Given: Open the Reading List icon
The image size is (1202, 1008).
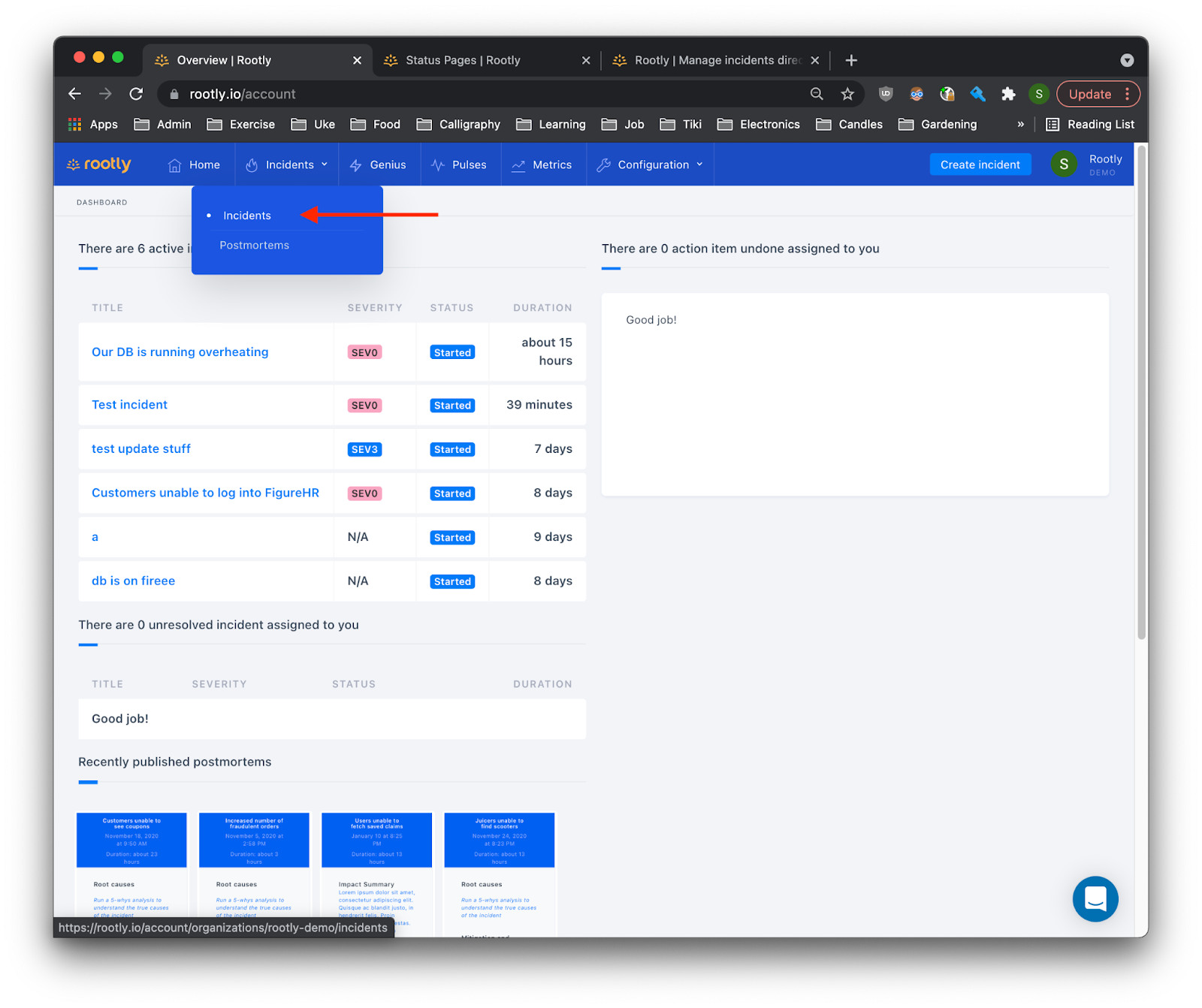Looking at the screenshot, I should 1053,124.
